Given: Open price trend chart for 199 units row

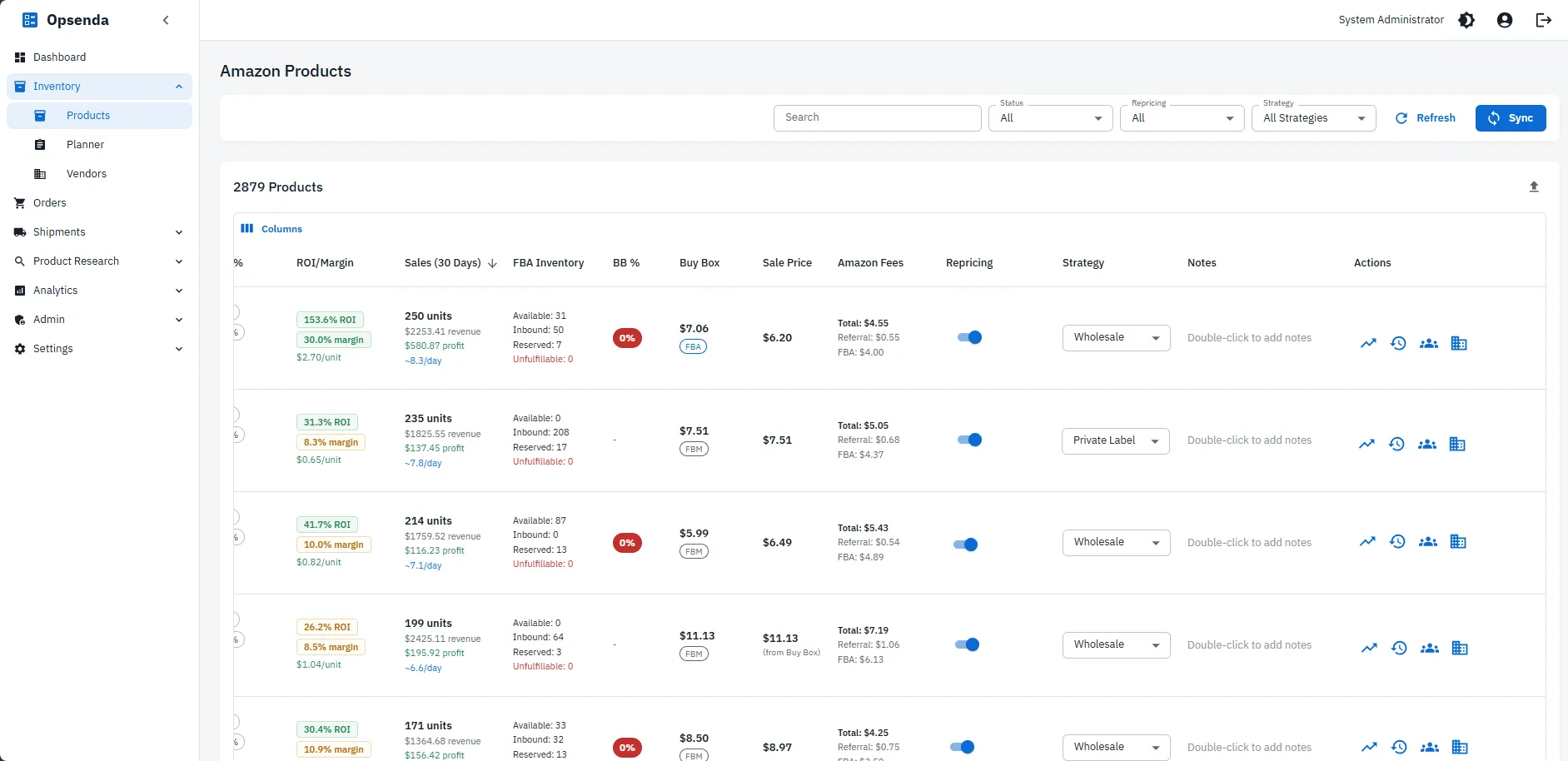Looking at the screenshot, I should pos(1369,648).
